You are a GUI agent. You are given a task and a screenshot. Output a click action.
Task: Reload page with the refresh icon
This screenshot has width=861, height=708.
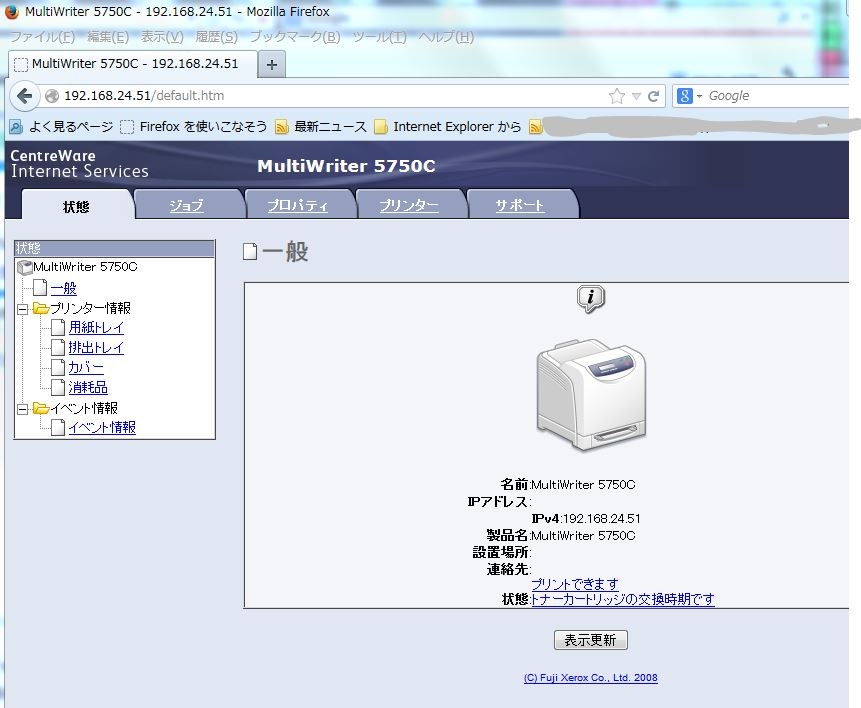653,96
